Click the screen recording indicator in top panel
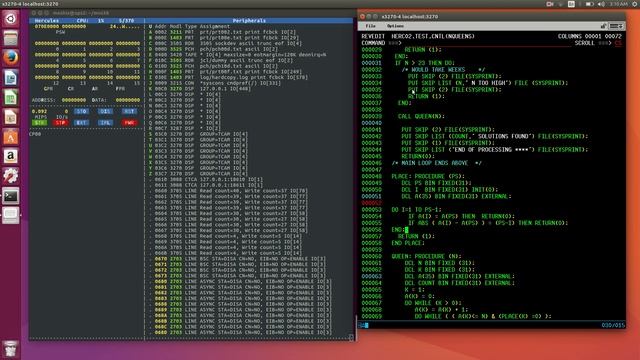 pyautogui.click(x=550, y=4)
